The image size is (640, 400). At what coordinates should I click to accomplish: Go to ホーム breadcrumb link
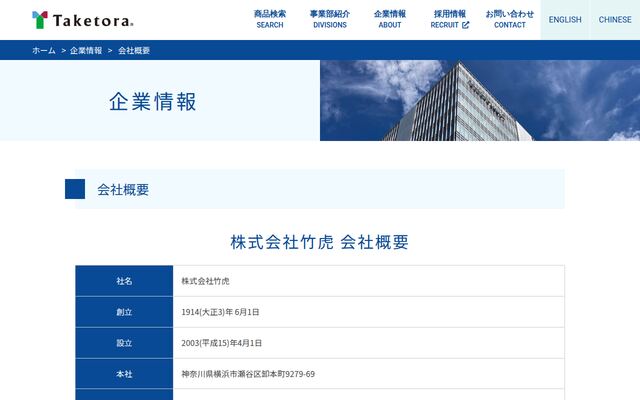pyautogui.click(x=44, y=50)
